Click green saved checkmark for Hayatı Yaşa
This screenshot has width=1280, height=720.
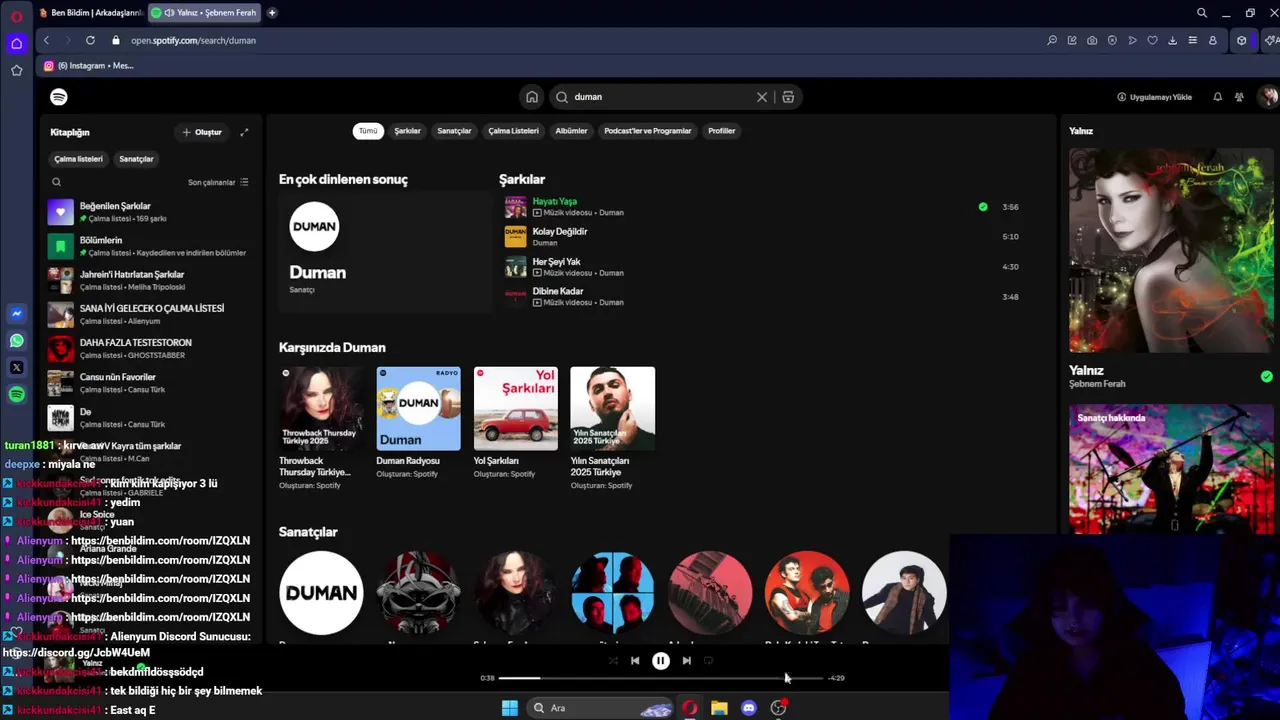point(983,207)
